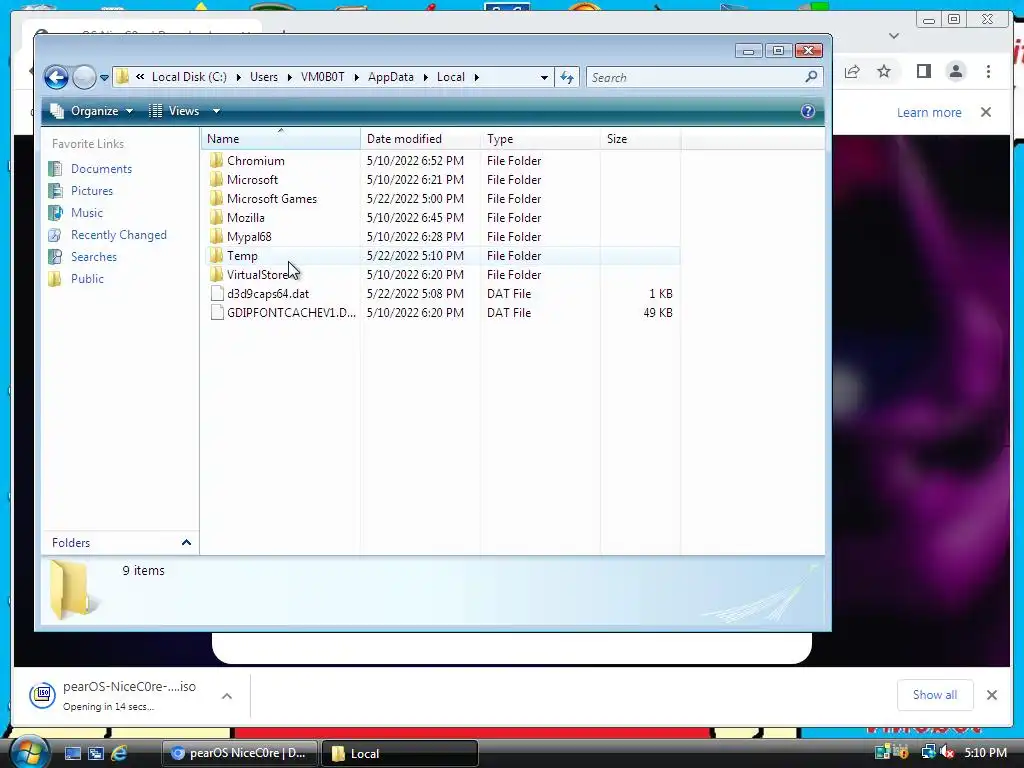Switch to Local folder taskbar button
The width and height of the screenshot is (1024, 768).
pos(400,753)
